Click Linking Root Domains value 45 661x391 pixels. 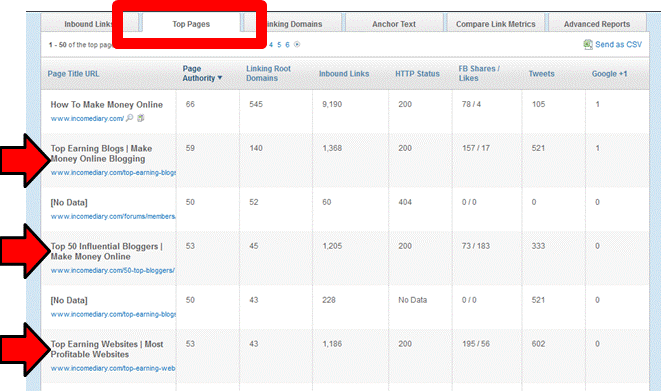click(253, 246)
